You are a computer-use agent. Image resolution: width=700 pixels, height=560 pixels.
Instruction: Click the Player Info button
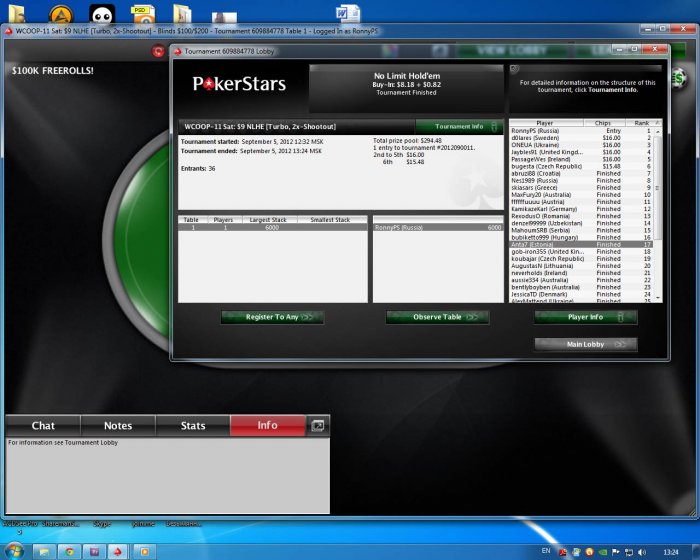[x=586, y=317]
